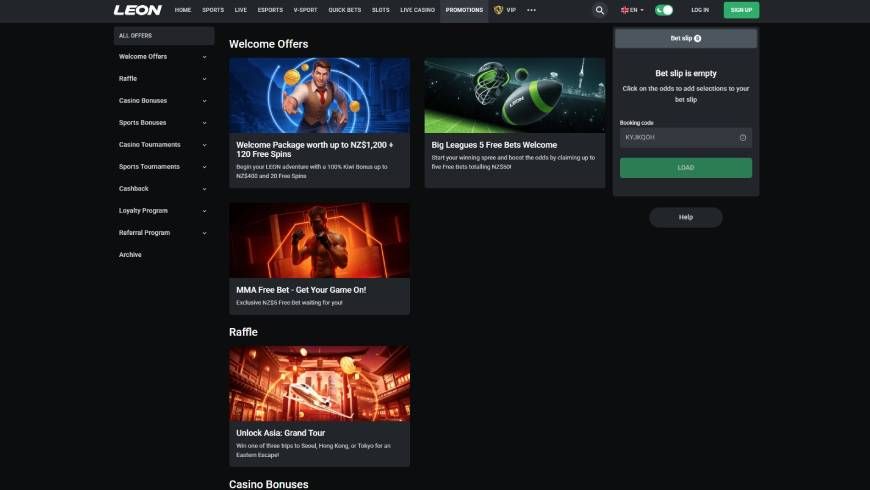
Task: Click the Bet slip tab header
Action: (x=686, y=38)
